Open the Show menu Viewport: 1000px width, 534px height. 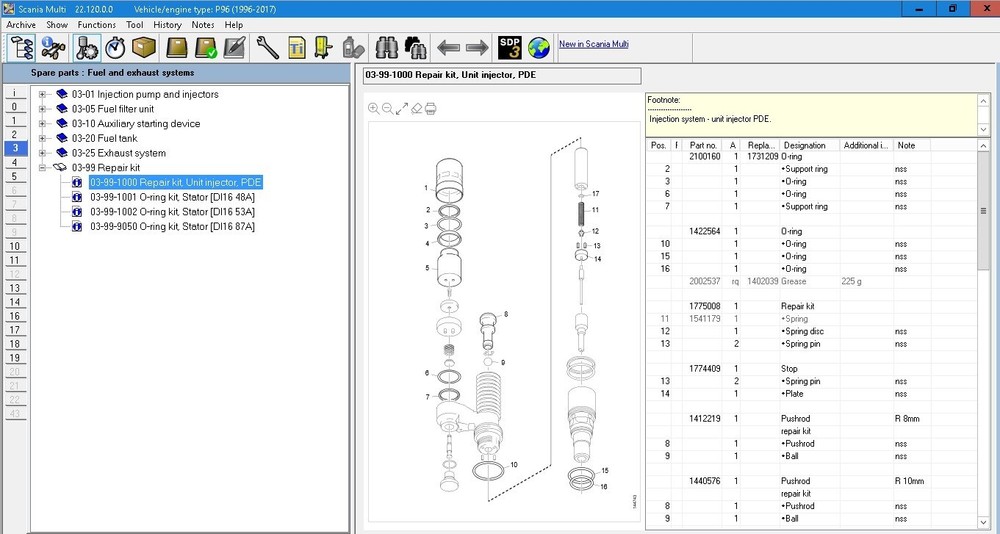click(x=57, y=25)
